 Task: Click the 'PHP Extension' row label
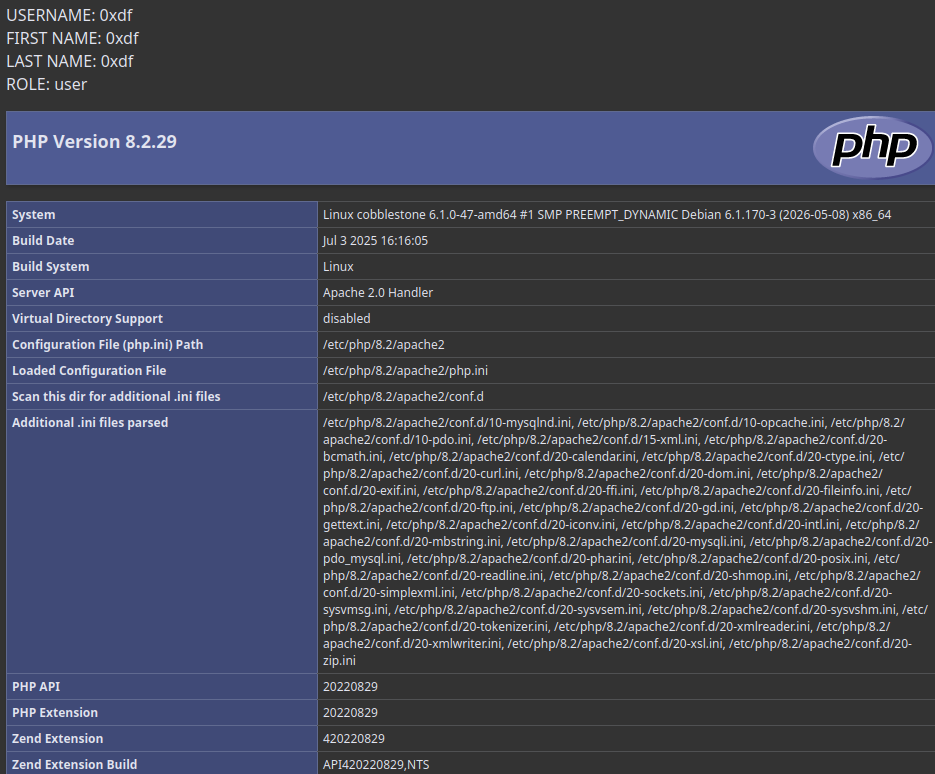pyautogui.click(x=55, y=713)
